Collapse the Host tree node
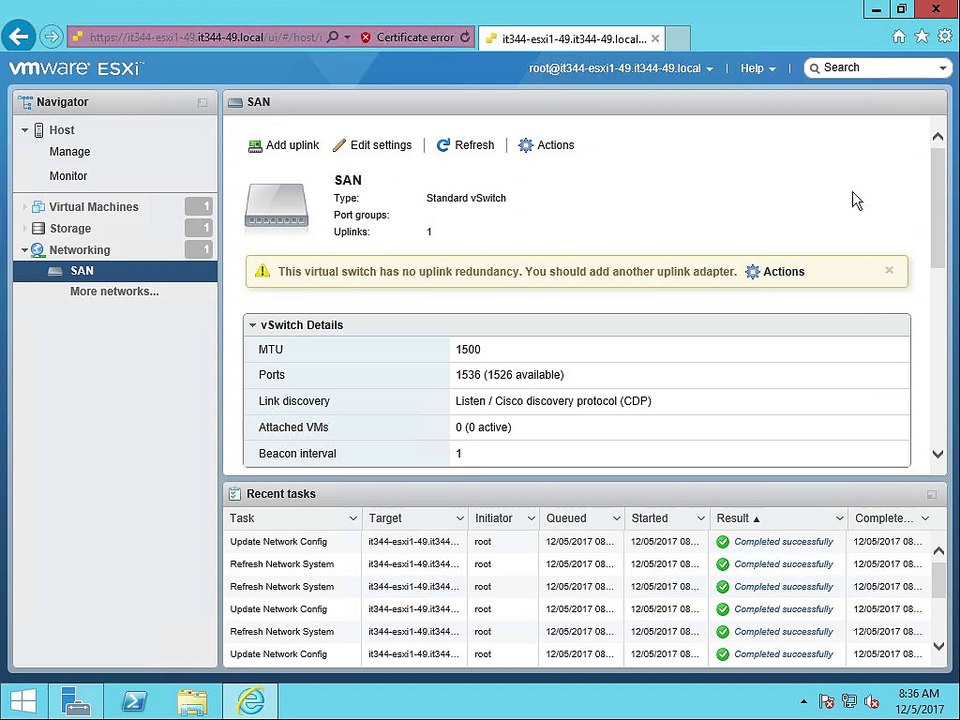This screenshot has width=960, height=720. coord(24,130)
